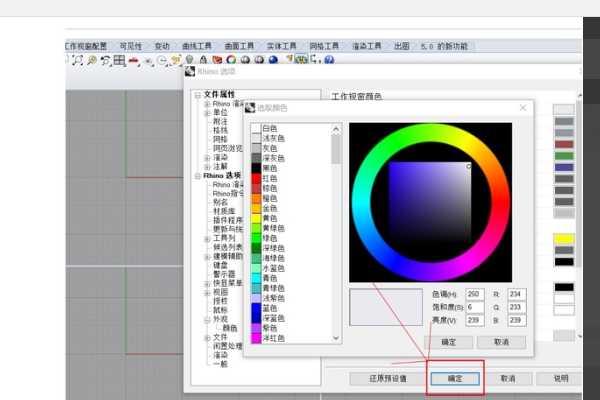Viewport: 600px width, 400px height.
Task: Expand the 文件属性 tree node
Action: click(x=197, y=94)
